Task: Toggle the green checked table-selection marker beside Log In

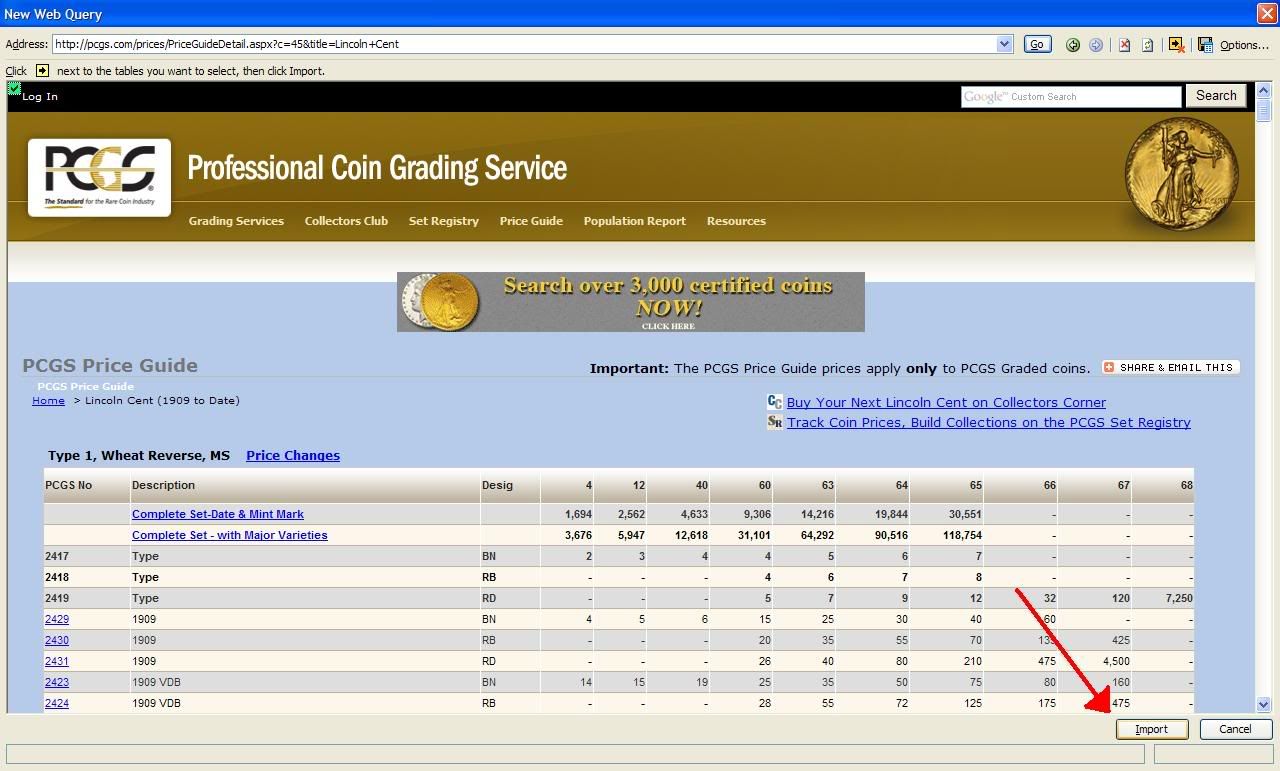Action: (14, 89)
